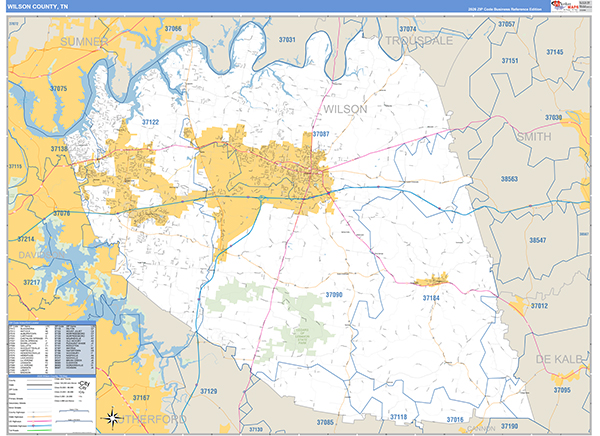Image resolution: width=600 pixels, height=436 pixels.
Task: Click the blue Interstate Highways legend line
Action: coord(40,425)
